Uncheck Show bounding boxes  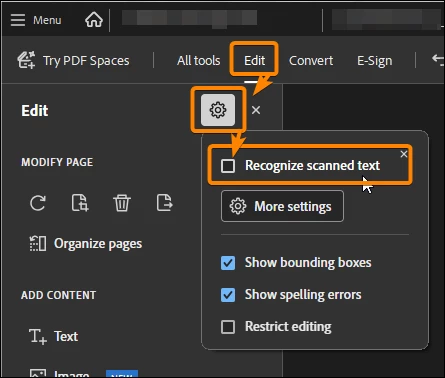(228, 263)
